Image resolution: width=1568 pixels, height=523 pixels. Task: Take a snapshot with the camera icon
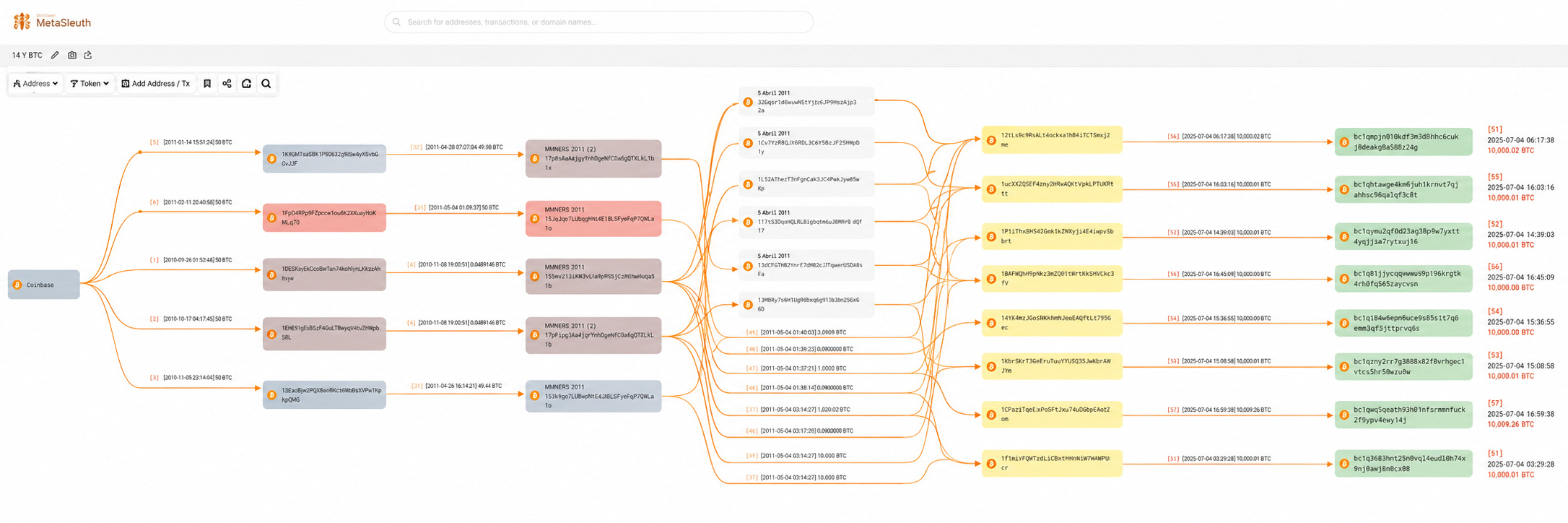click(72, 55)
